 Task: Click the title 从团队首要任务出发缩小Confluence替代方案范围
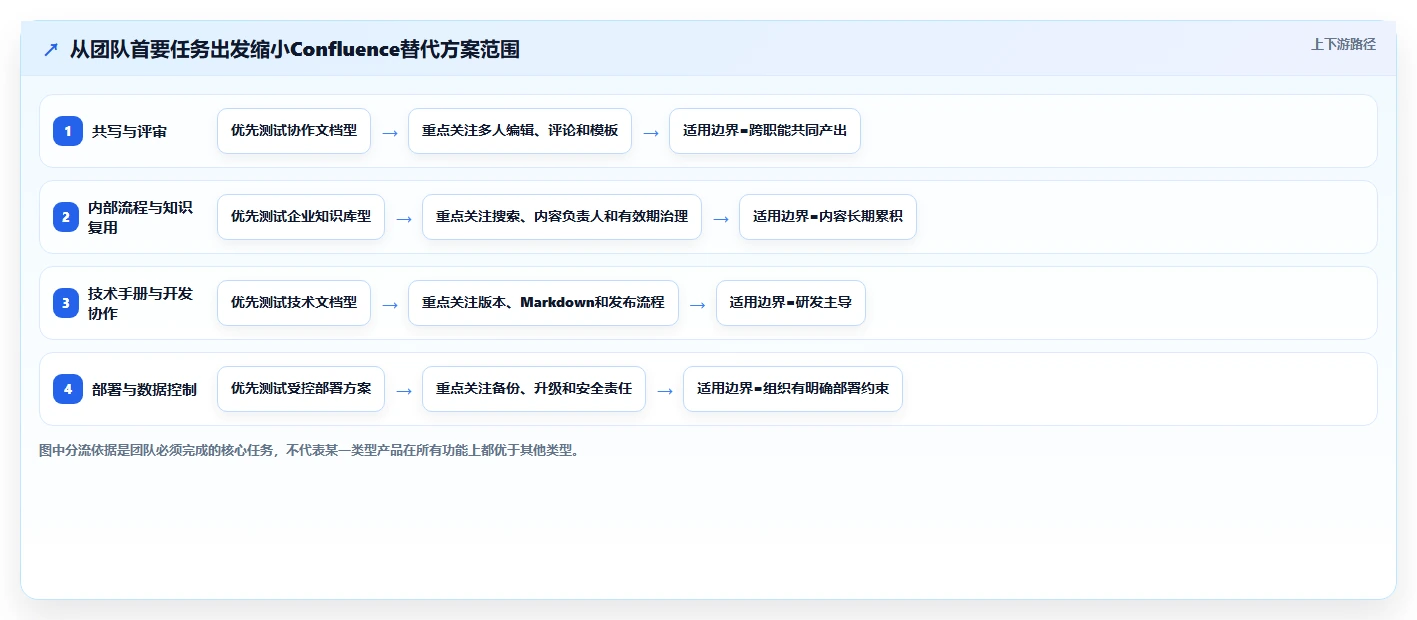294,49
